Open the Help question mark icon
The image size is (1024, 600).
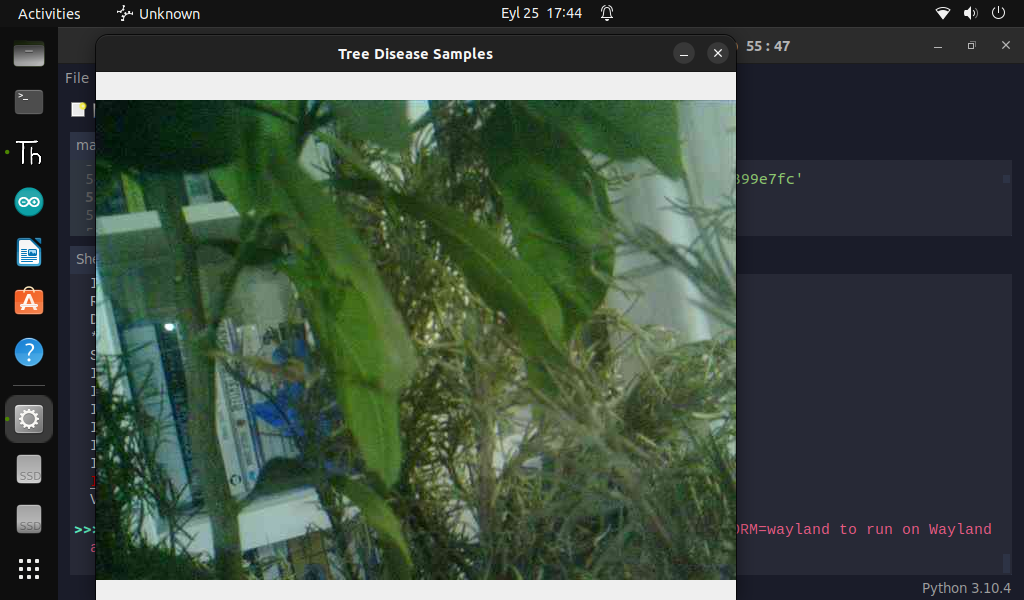point(29,352)
